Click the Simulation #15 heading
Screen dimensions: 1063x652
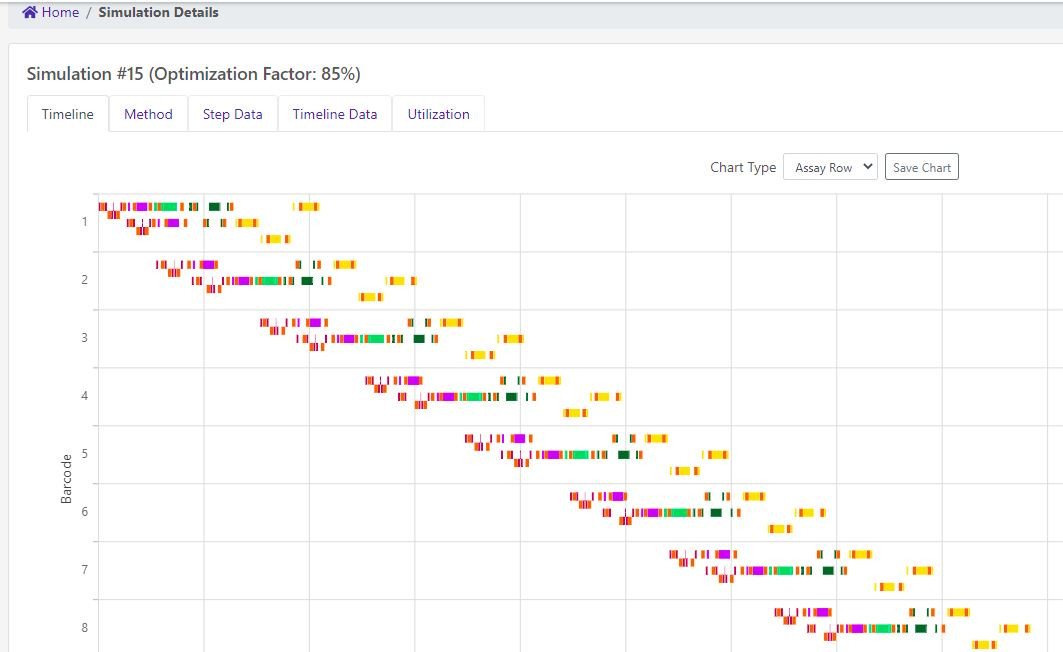(x=193, y=73)
